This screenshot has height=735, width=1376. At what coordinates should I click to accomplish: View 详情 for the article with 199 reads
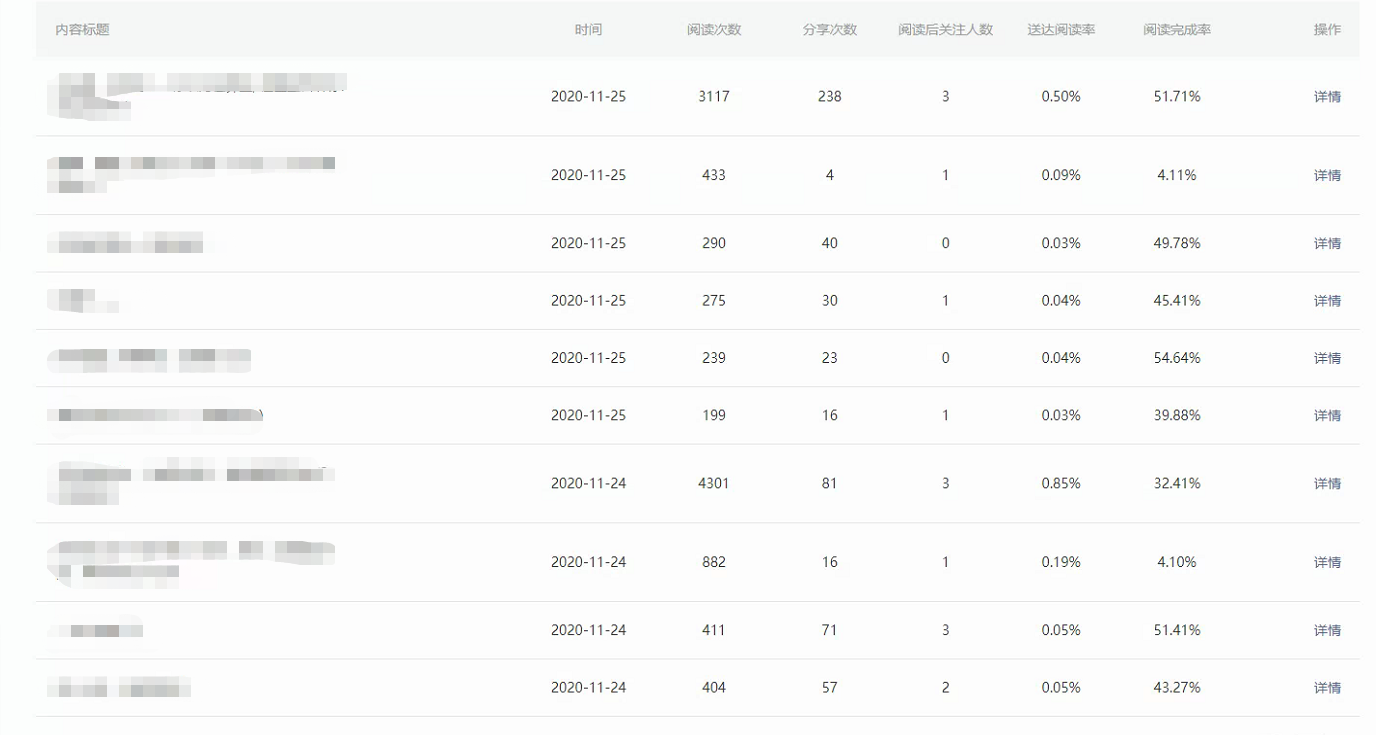point(1326,415)
